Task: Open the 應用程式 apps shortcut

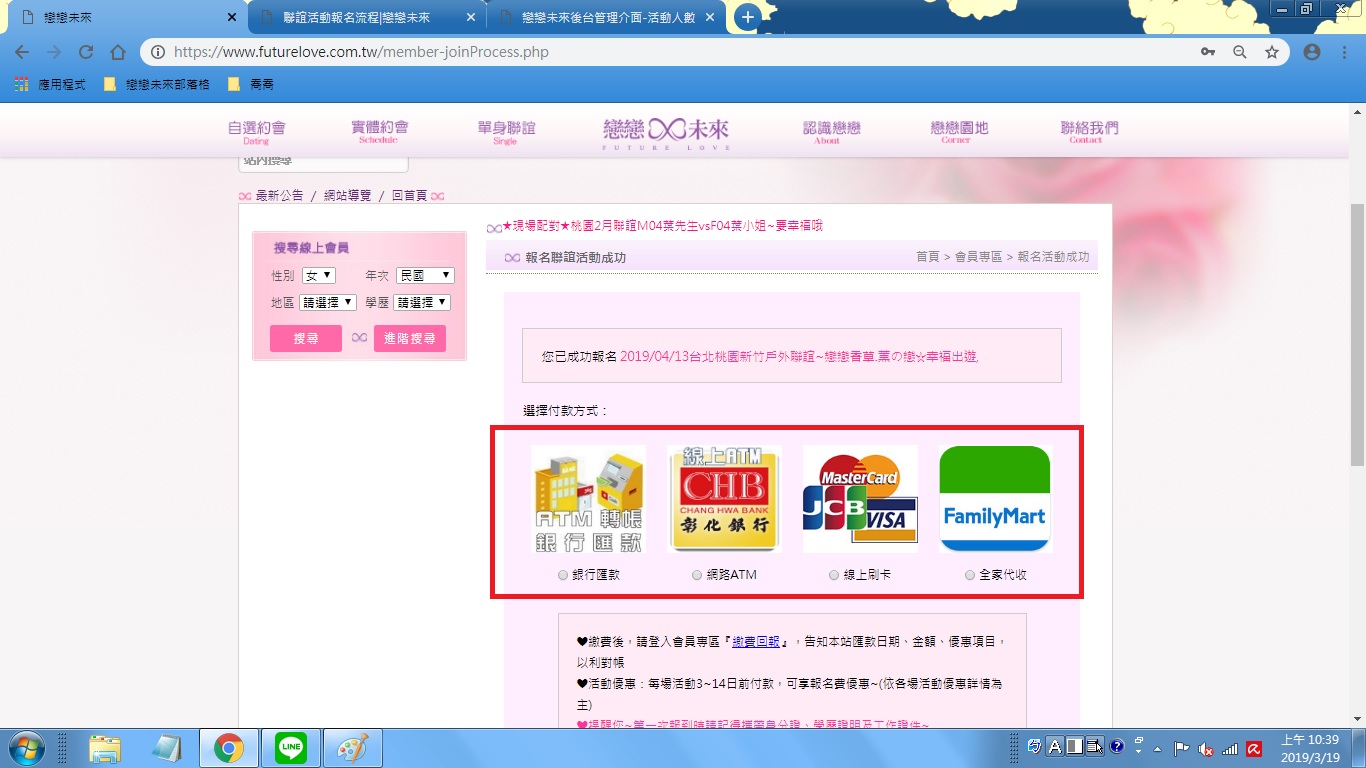Action: tap(51, 84)
